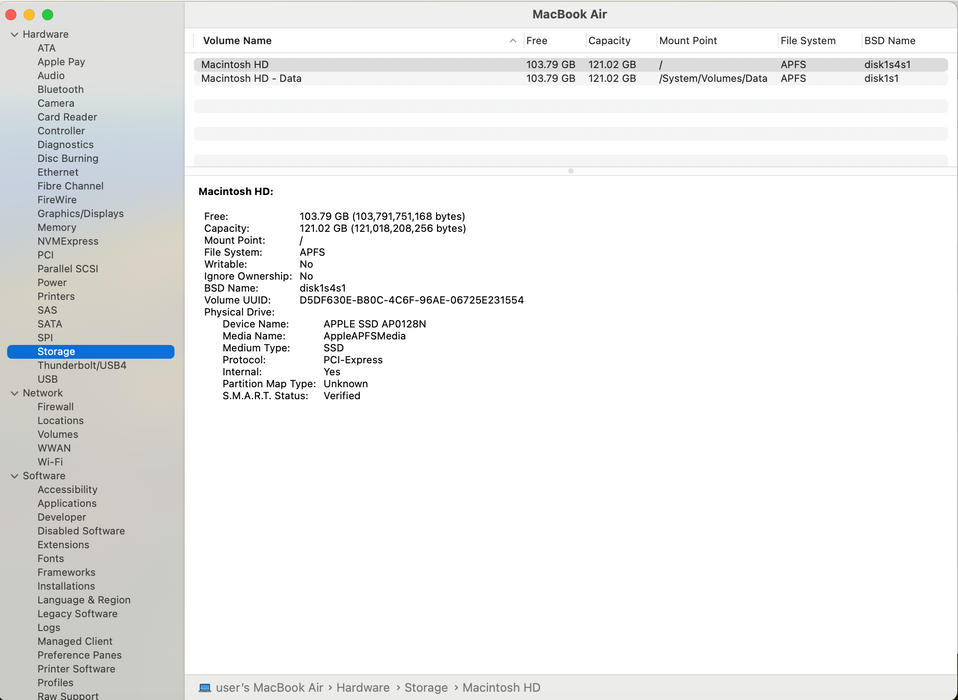This screenshot has width=958, height=700.
Task: Show Memory information
Action: pos(57,227)
